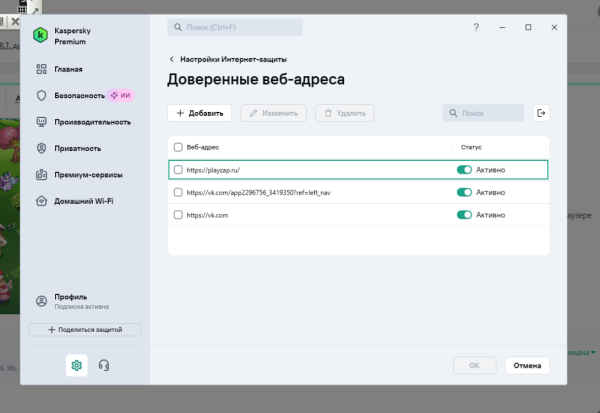
Task: Click the Изменить button
Action: (x=273, y=113)
